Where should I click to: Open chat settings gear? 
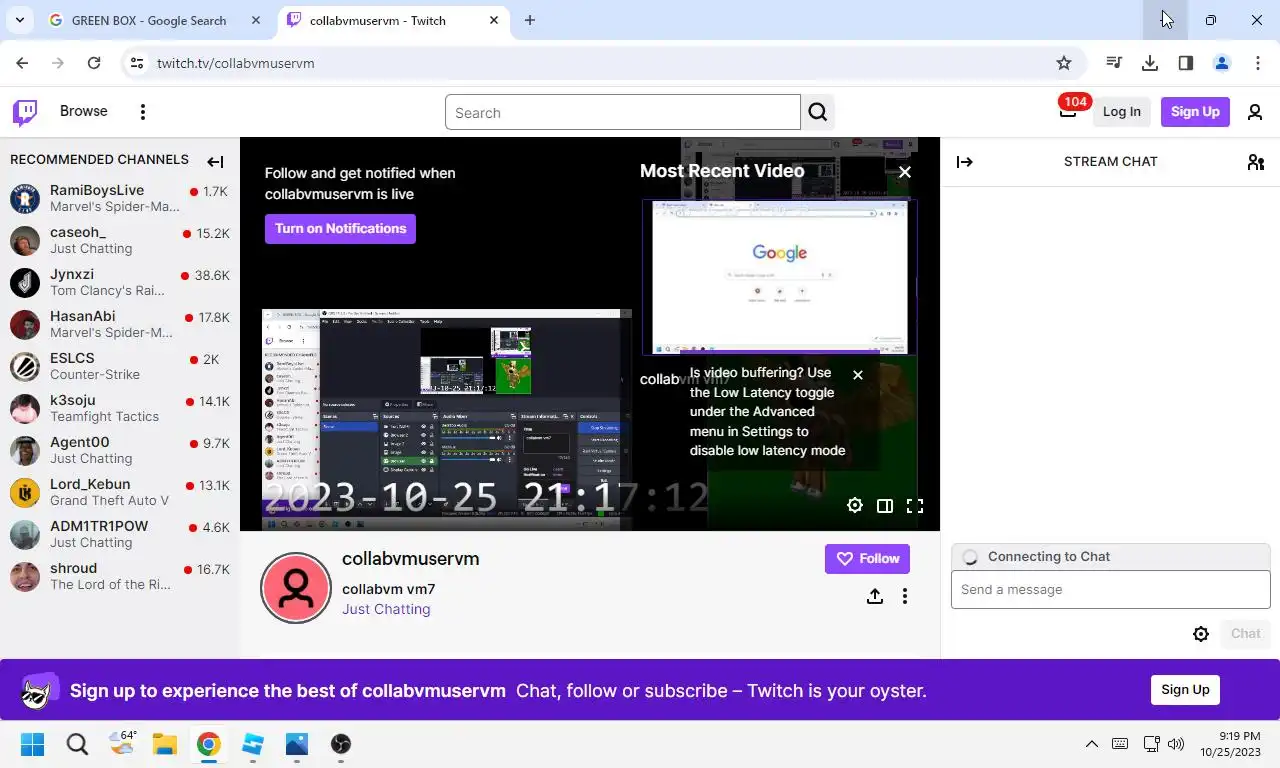[1201, 634]
